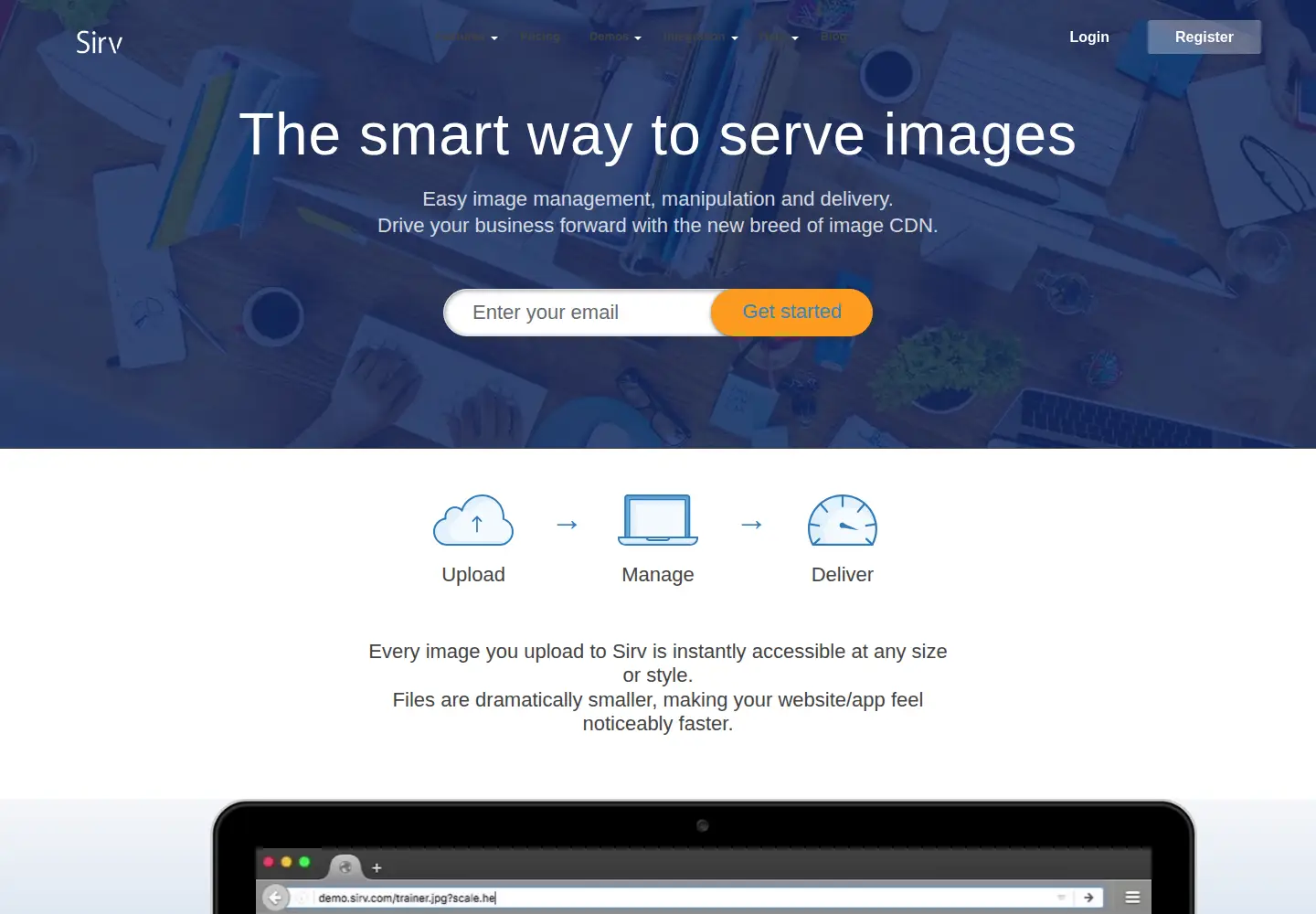Click the headline 'The smart way to serve images'
Image resolution: width=1316 pixels, height=914 pixels.
tap(658, 135)
